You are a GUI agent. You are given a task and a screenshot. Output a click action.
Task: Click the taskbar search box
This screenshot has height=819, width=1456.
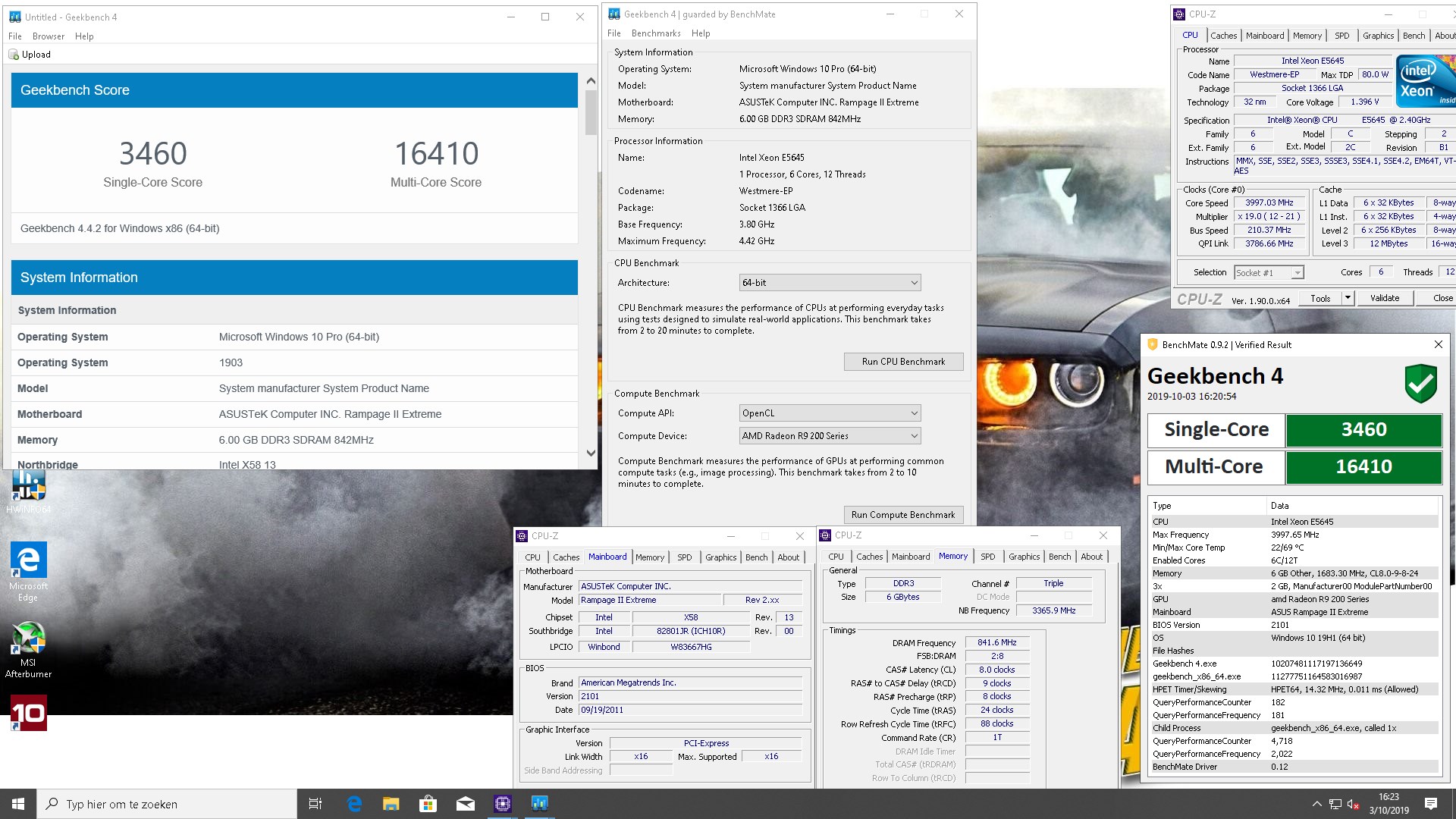click(x=167, y=804)
